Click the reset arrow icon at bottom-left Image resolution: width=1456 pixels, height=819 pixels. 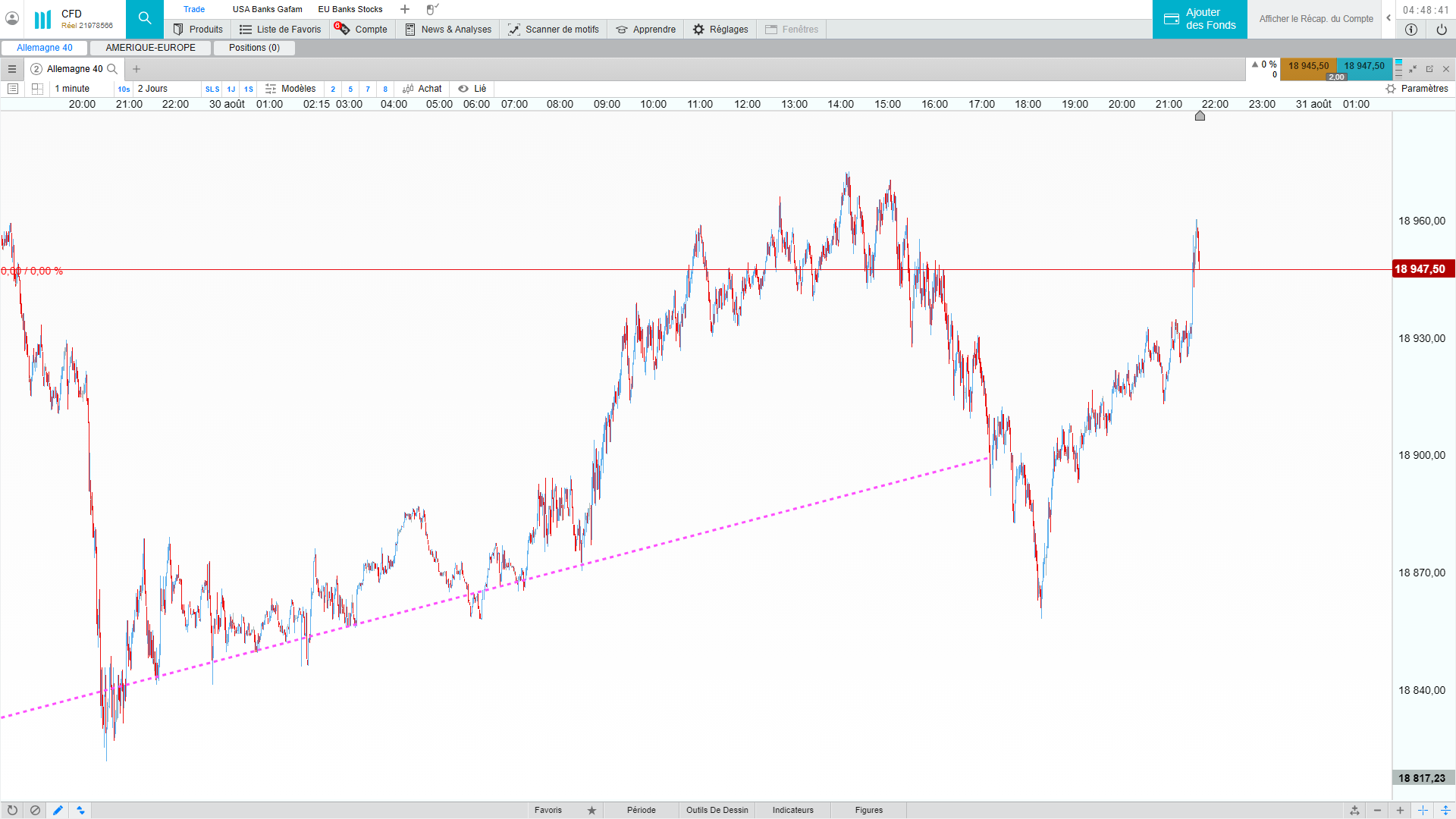[12, 810]
